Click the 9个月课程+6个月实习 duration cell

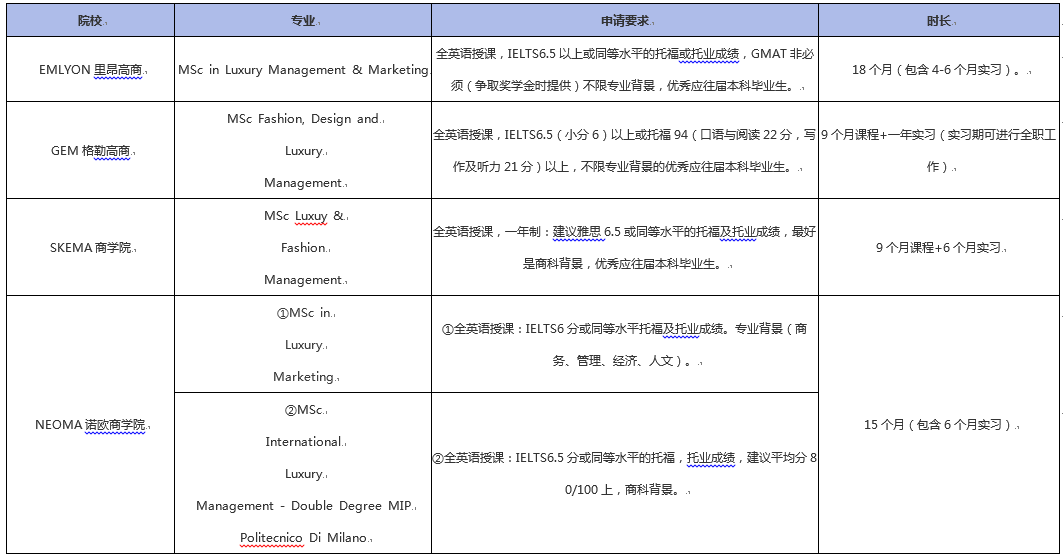click(x=937, y=248)
